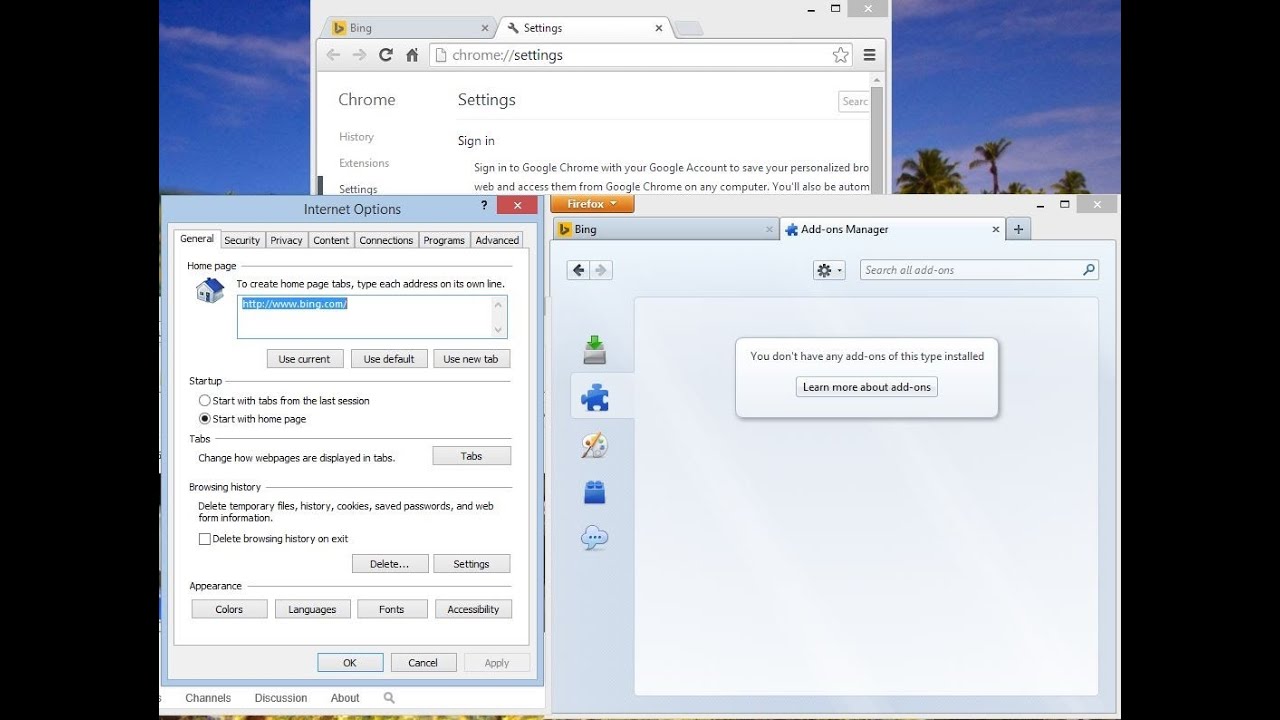Viewport: 1280px width, 720px height.
Task: Open new tab in Firefox
Action: click(1018, 229)
